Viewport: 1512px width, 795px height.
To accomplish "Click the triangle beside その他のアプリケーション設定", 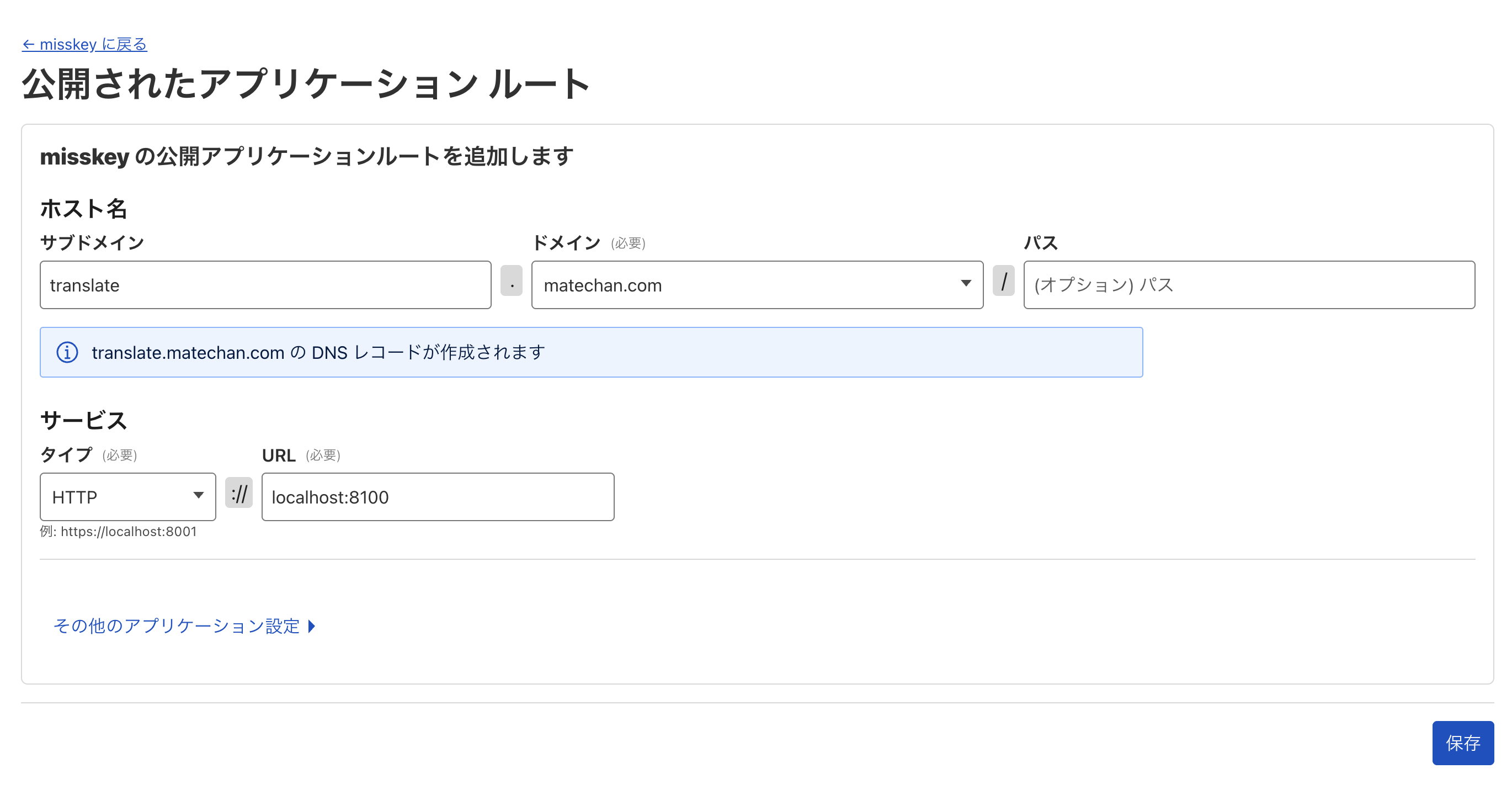I will pos(312,627).
